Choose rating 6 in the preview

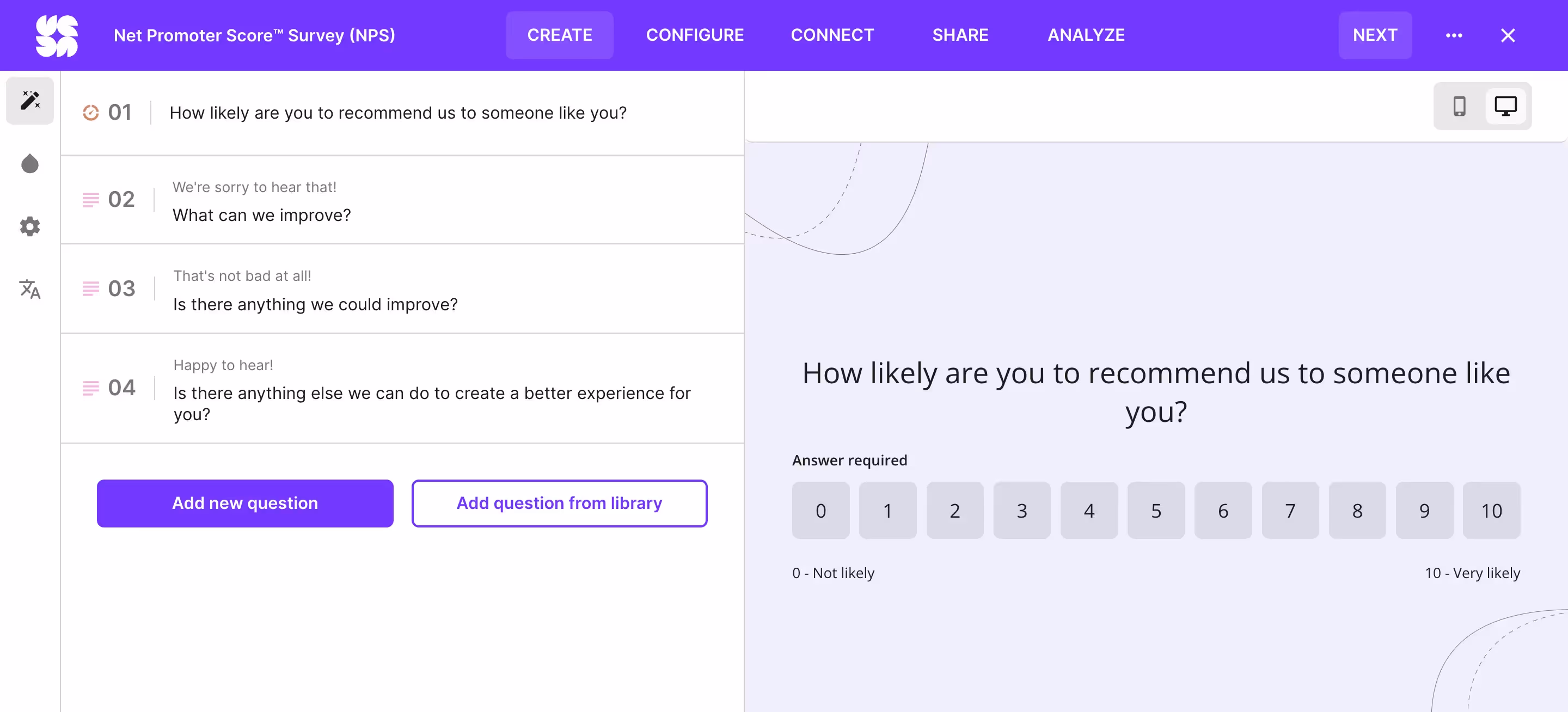coord(1223,510)
